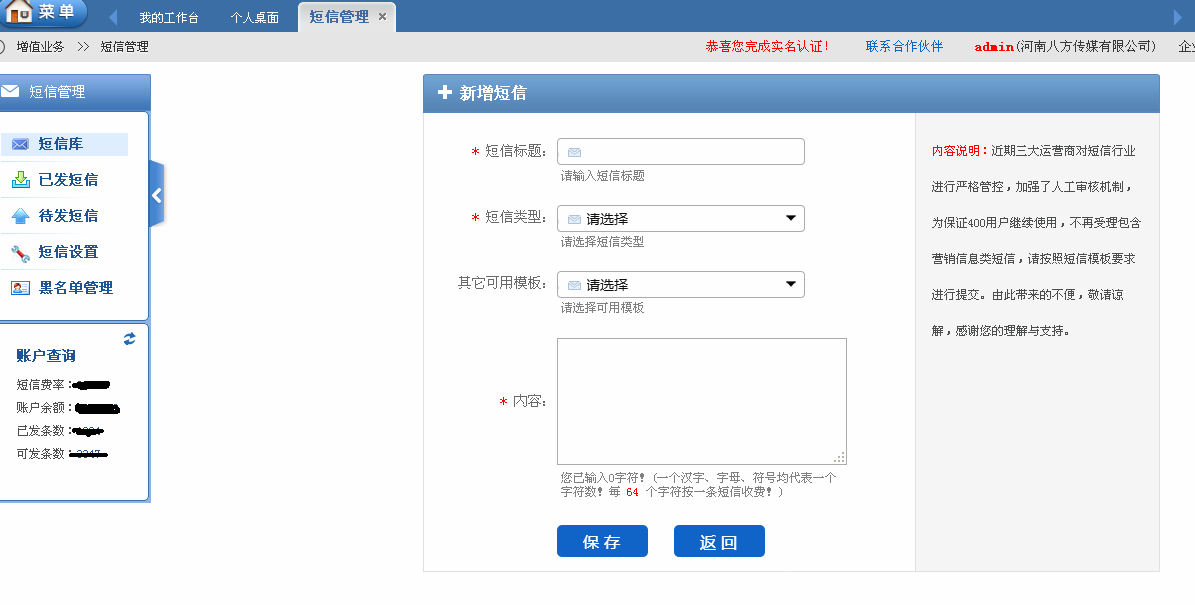Image resolution: width=1195 pixels, height=605 pixels.
Task: Click into the 内容 text area
Action: 701,400
